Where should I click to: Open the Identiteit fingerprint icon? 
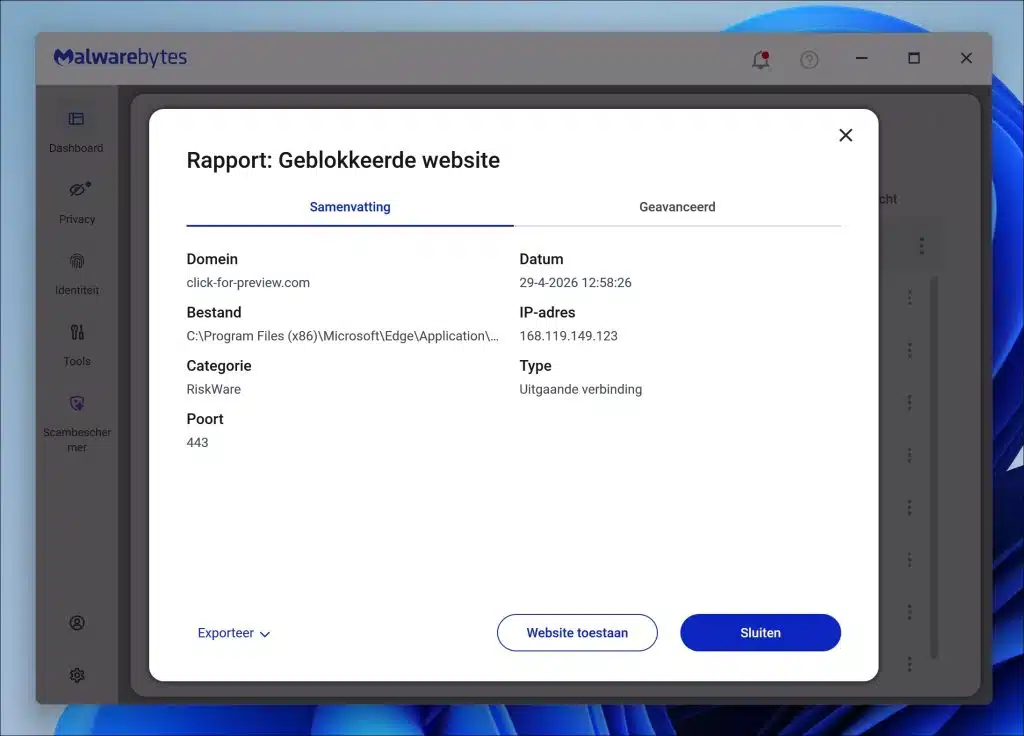pyautogui.click(x=76, y=261)
